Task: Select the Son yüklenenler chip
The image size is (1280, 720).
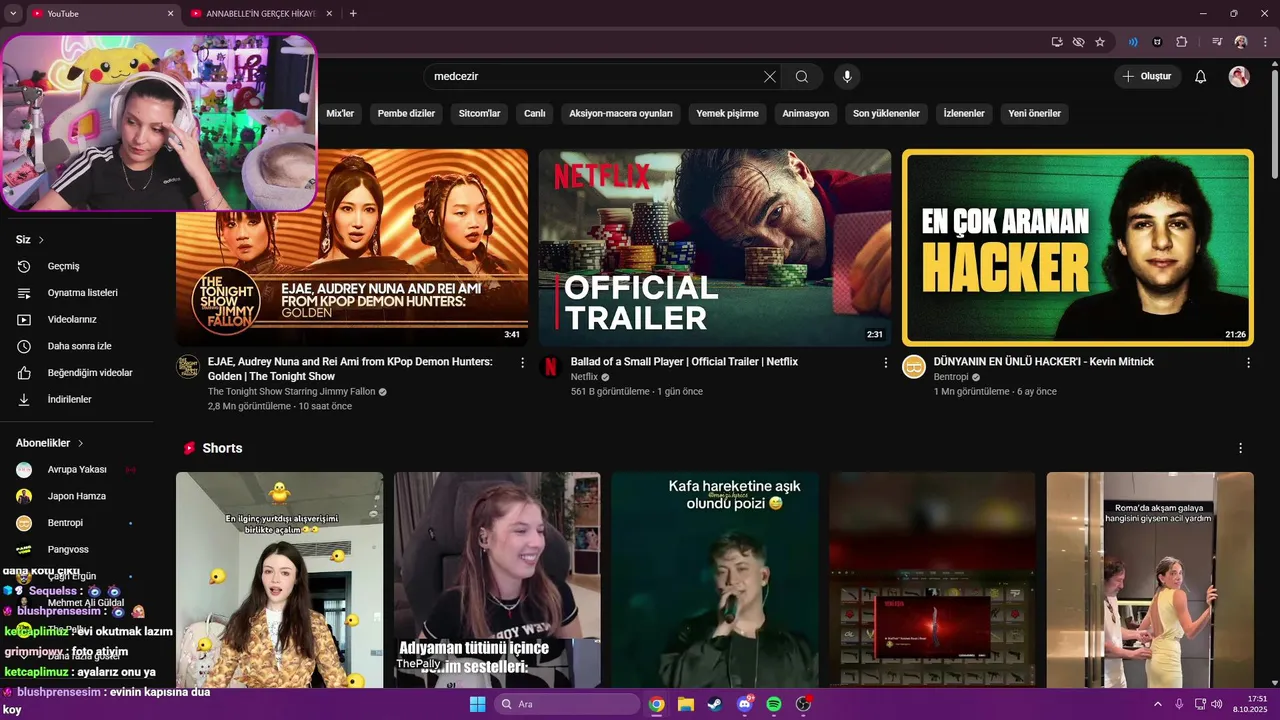Action: coord(886,113)
